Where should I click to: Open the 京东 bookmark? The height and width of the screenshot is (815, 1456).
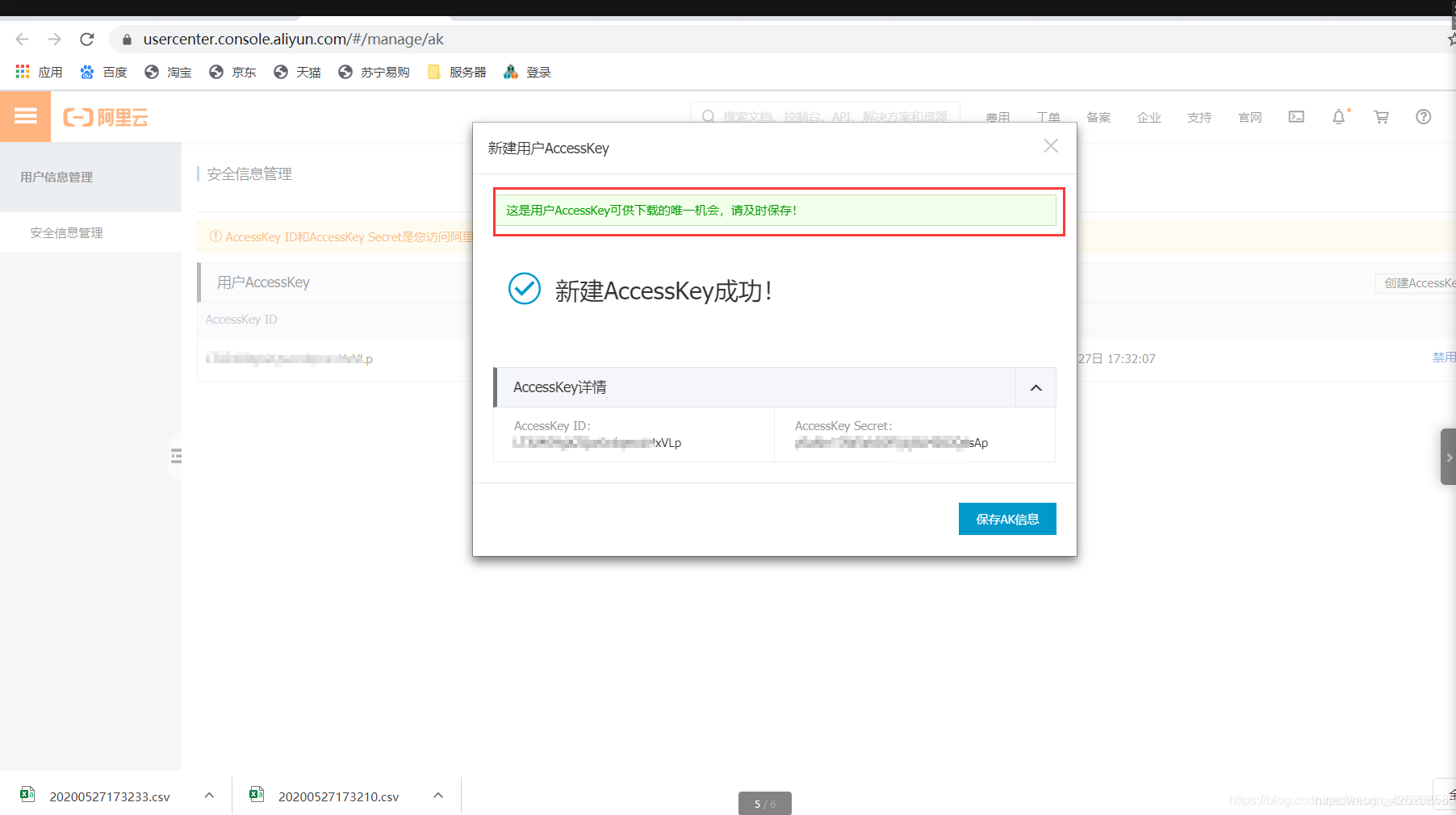coord(232,72)
